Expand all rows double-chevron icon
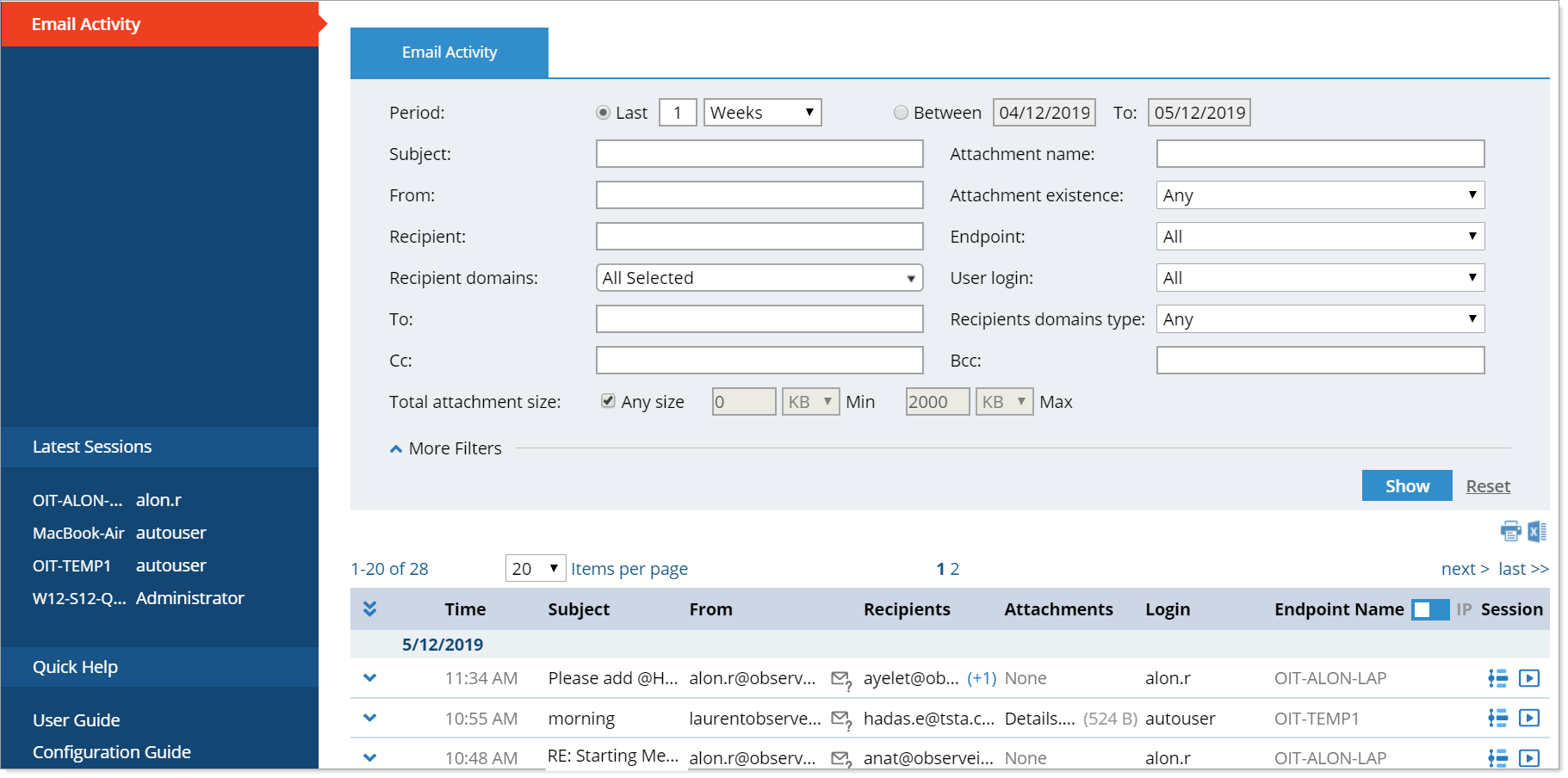This screenshot has height=778, width=1568. point(369,608)
